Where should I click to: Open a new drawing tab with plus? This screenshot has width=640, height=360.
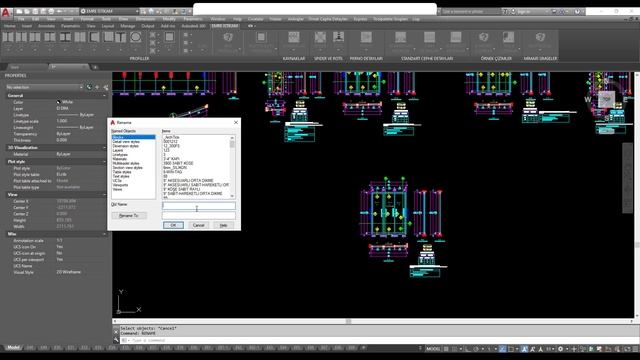(x=95, y=67)
